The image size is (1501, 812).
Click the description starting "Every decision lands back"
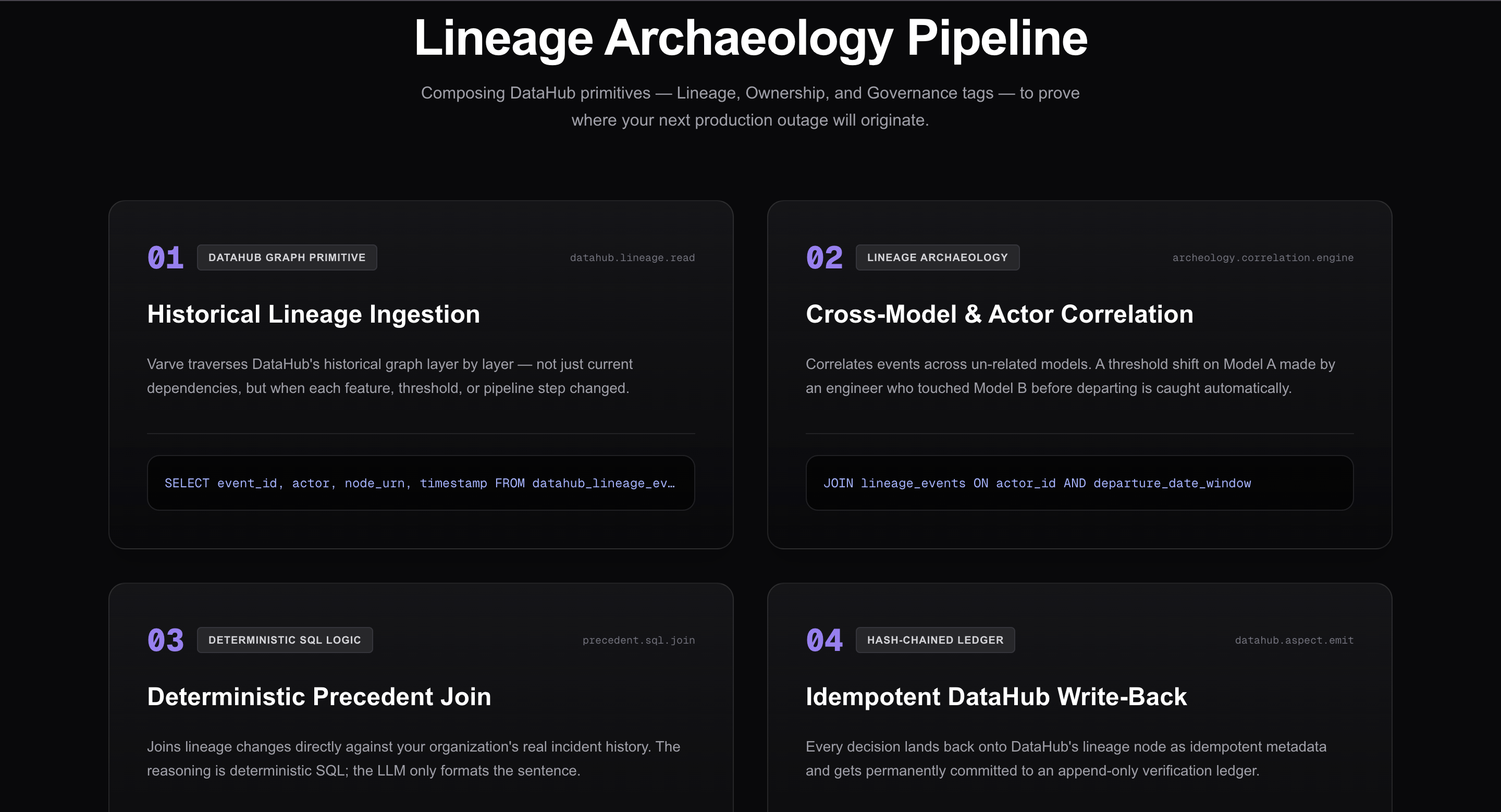pyautogui.click(x=1066, y=758)
